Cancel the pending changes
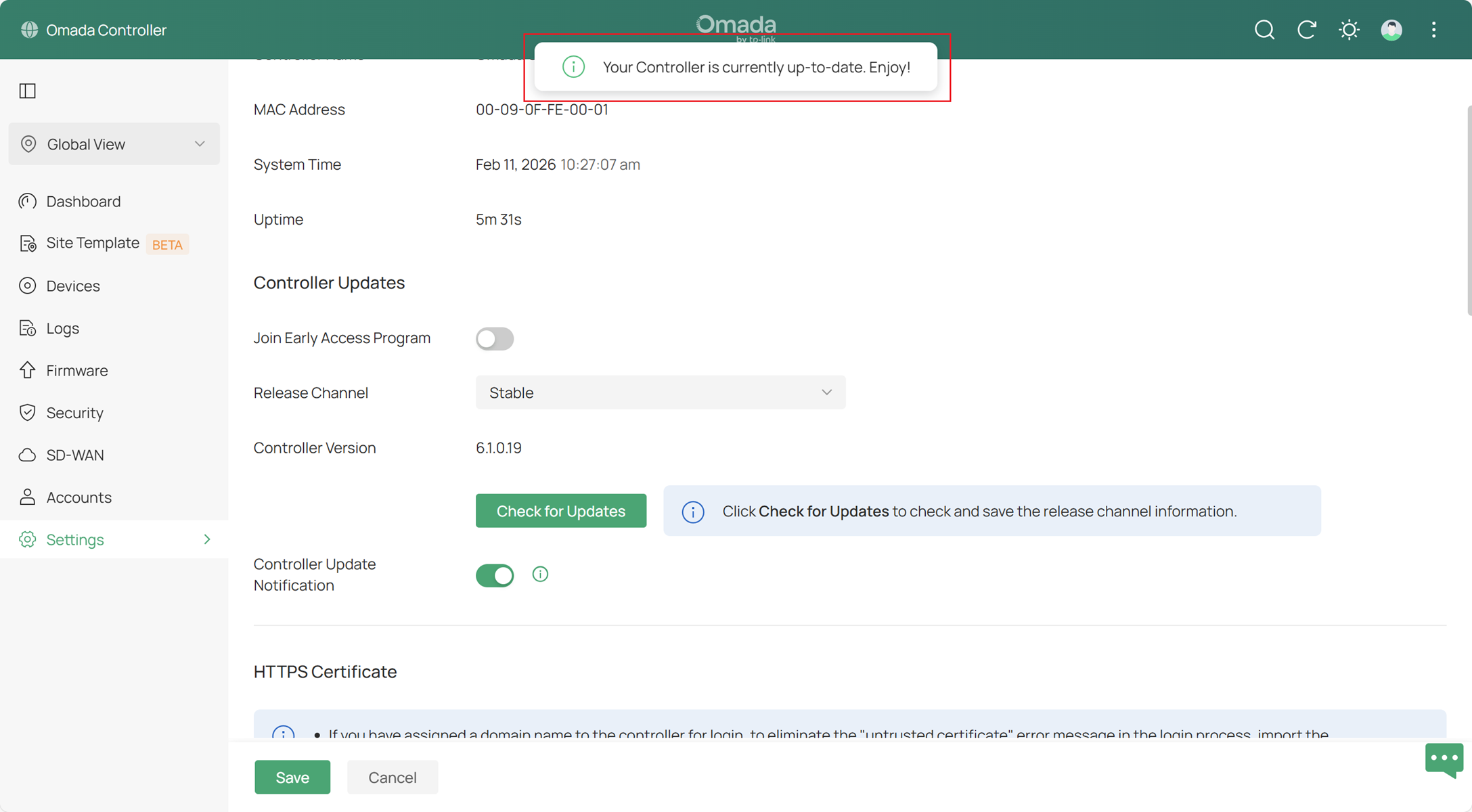 point(392,777)
